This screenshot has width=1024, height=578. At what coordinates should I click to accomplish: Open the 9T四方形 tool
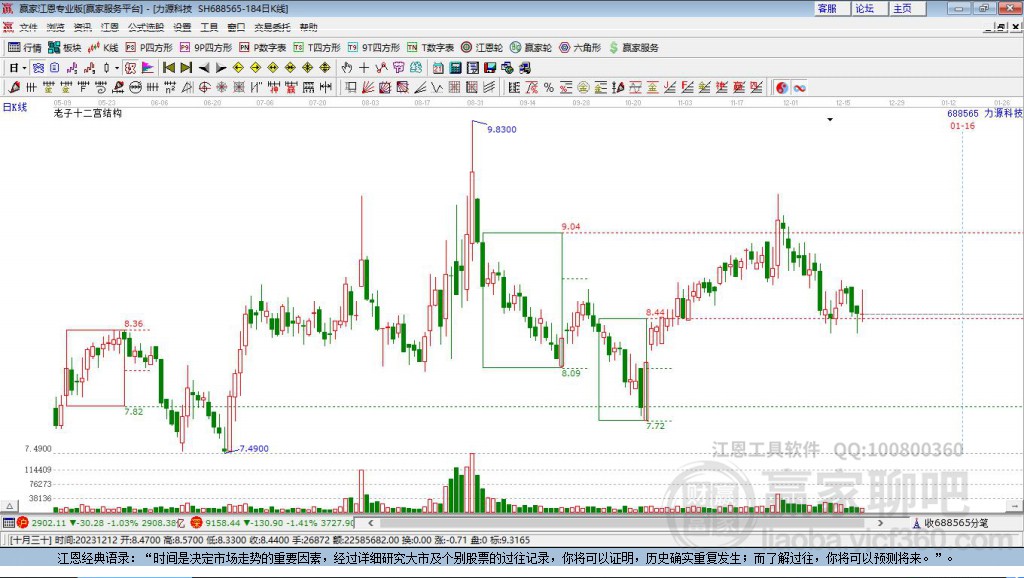point(374,48)
